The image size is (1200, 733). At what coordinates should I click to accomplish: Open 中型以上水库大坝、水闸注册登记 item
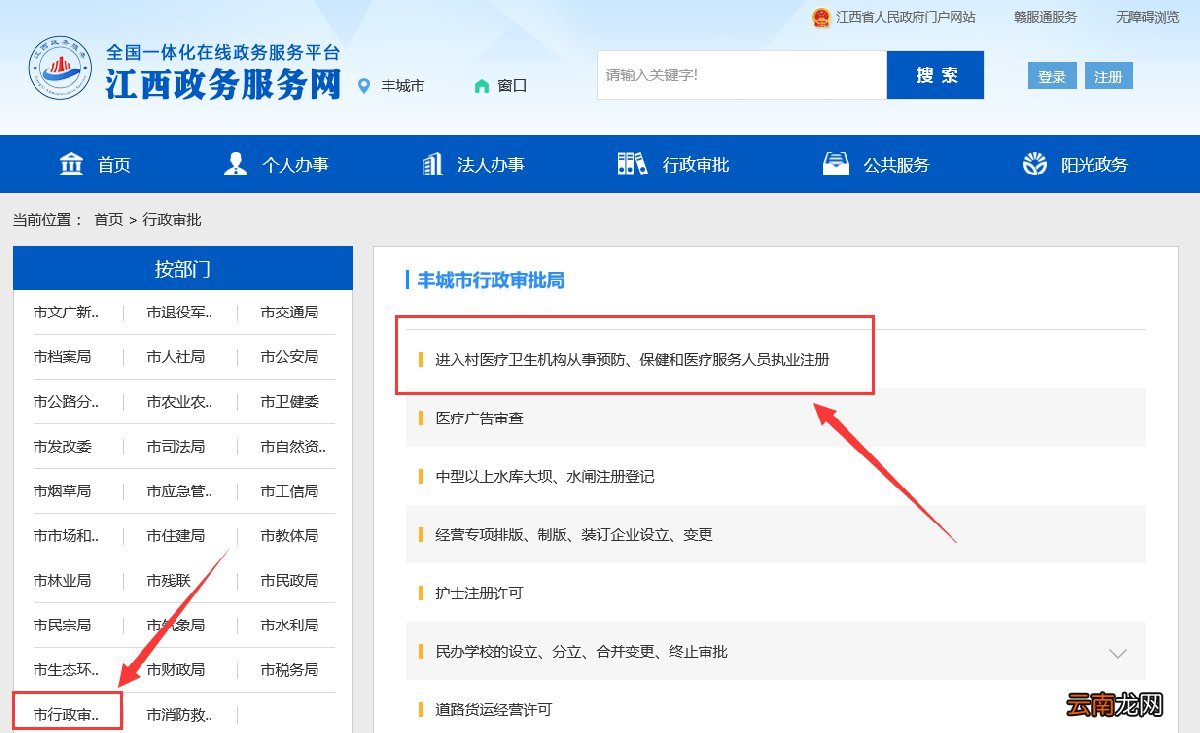pyautogui.click(x=545, y=477)
